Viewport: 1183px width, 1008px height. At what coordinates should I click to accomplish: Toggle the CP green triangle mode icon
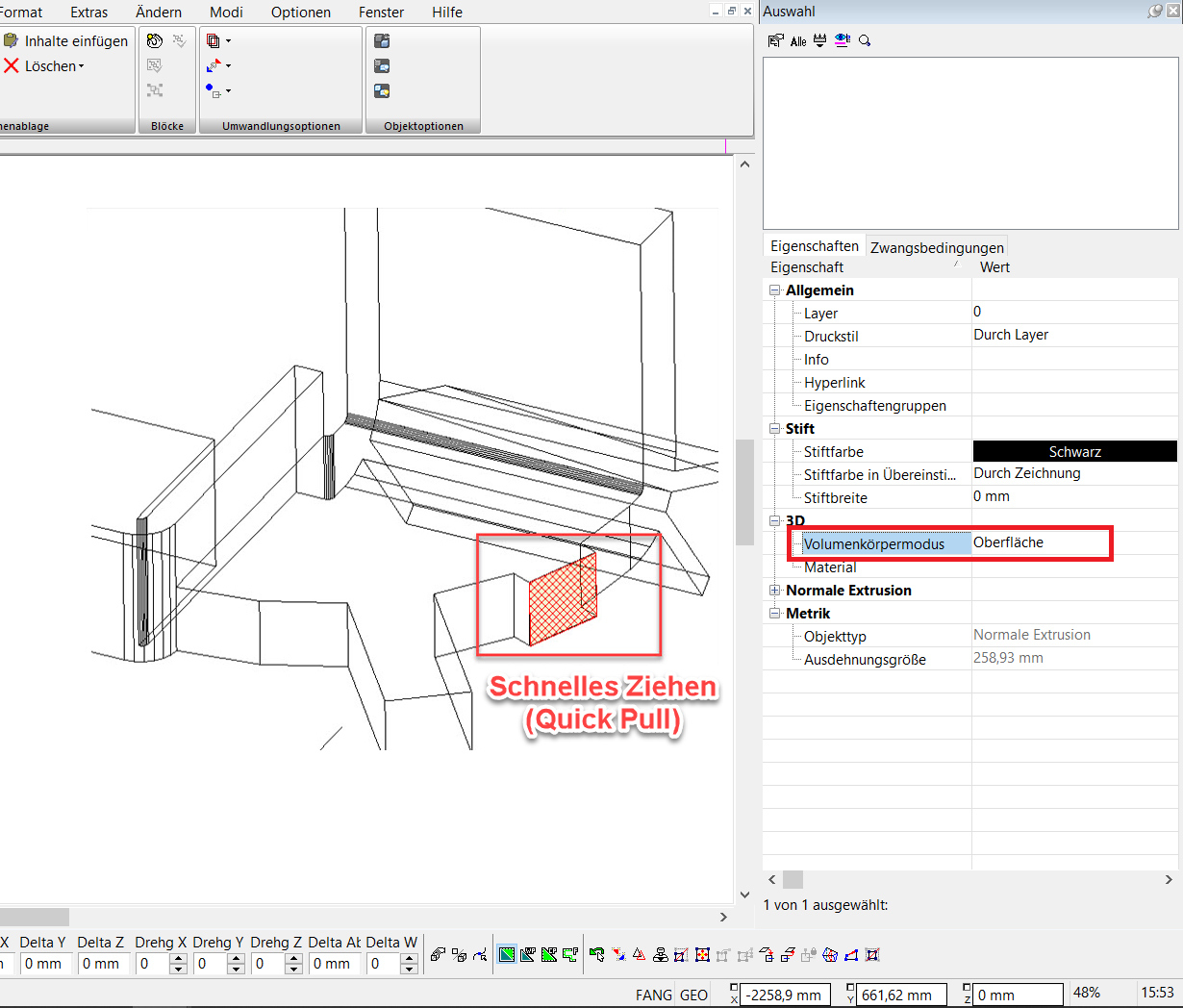549,954
